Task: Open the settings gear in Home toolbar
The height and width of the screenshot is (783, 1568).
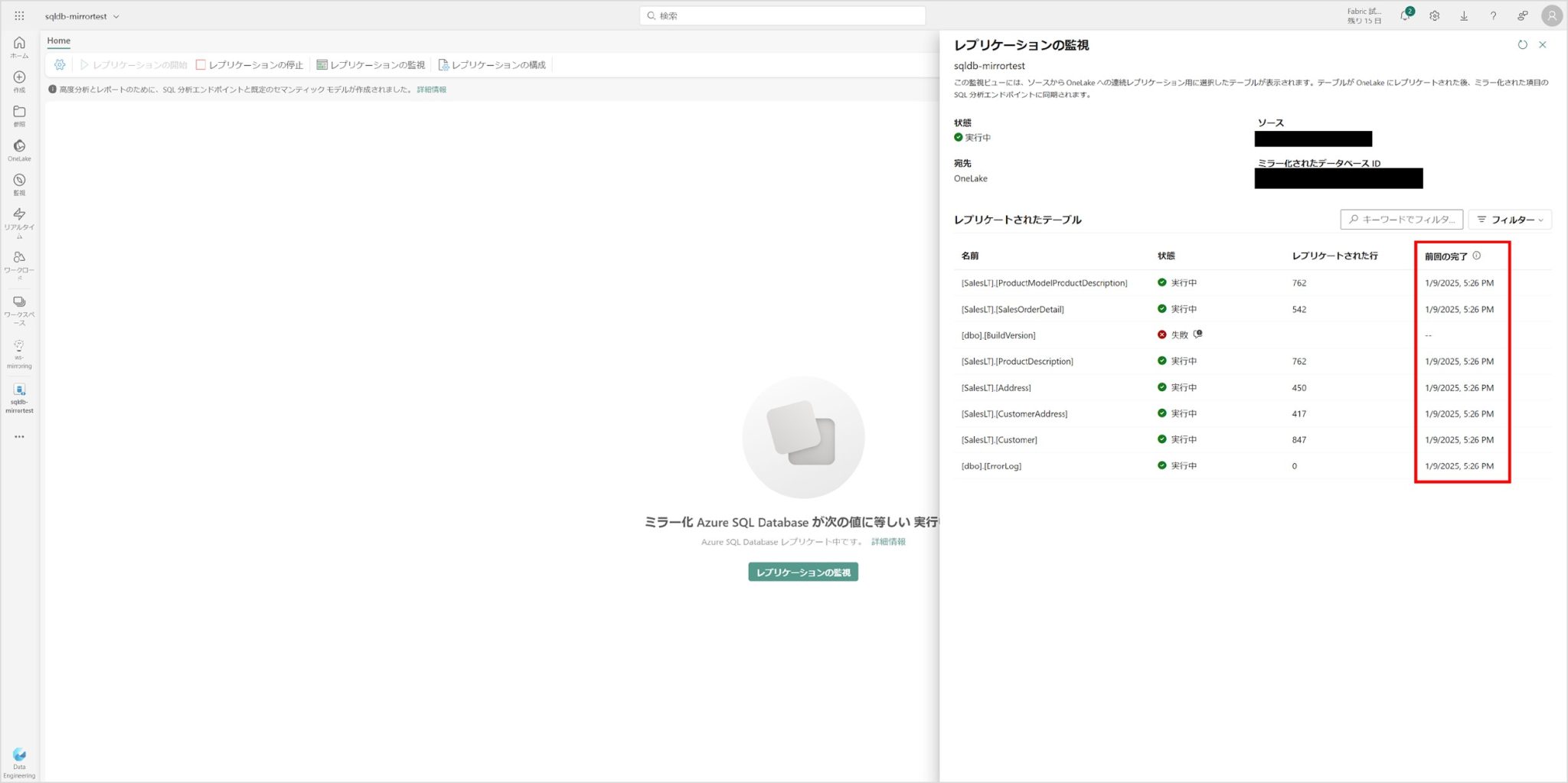Action: point(60,65)
